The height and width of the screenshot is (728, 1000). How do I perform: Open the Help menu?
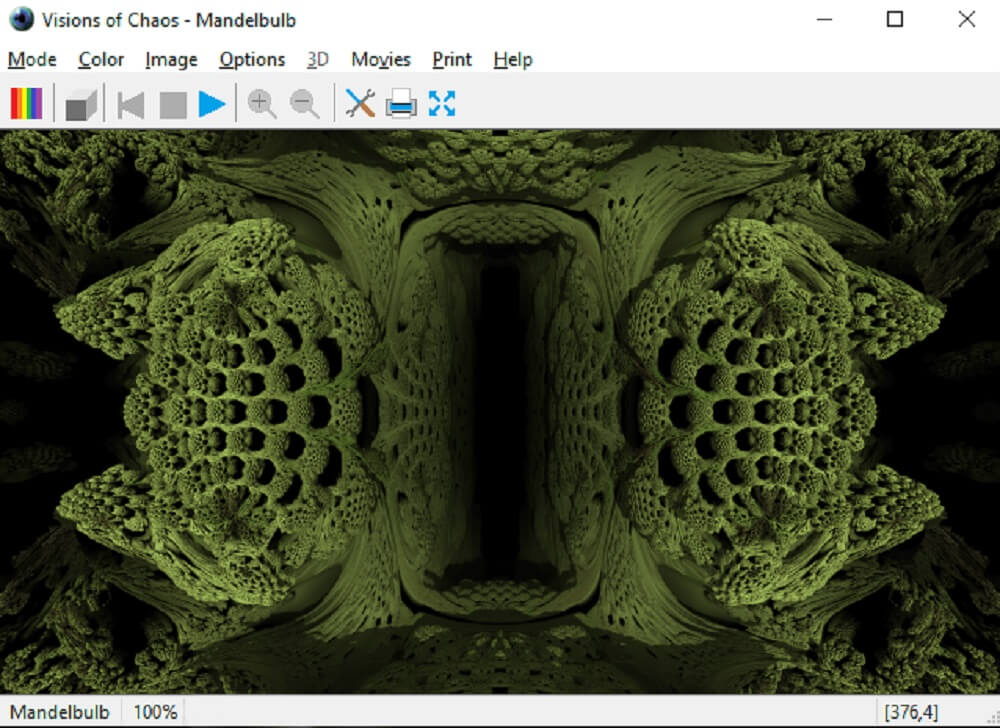[512, 60]
